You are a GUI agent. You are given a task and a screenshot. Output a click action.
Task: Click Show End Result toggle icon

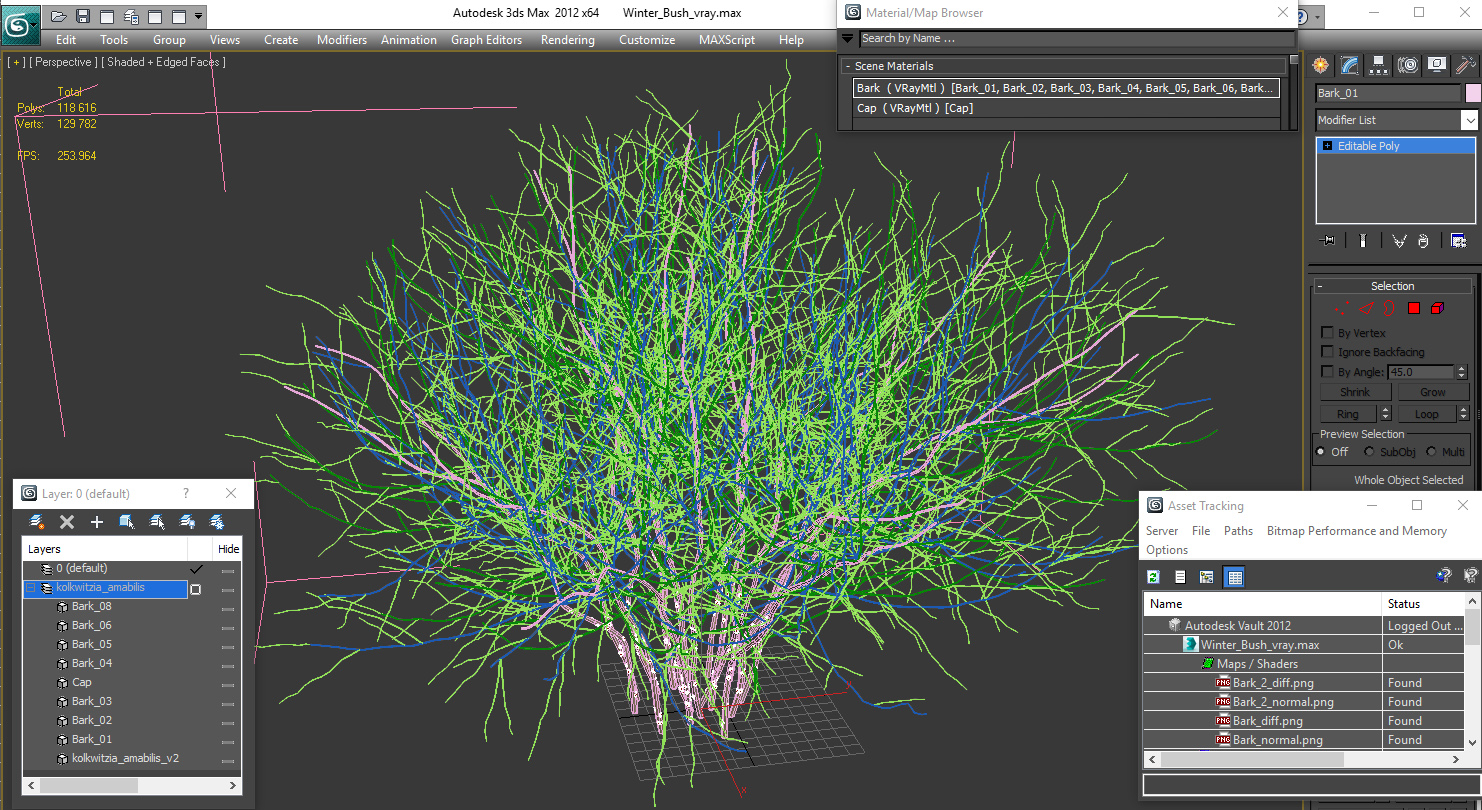pyautogui.click(x=1362, y=240)
